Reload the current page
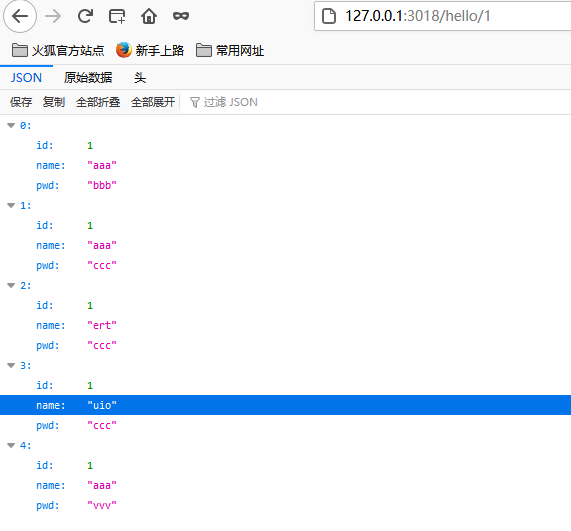 85,16
